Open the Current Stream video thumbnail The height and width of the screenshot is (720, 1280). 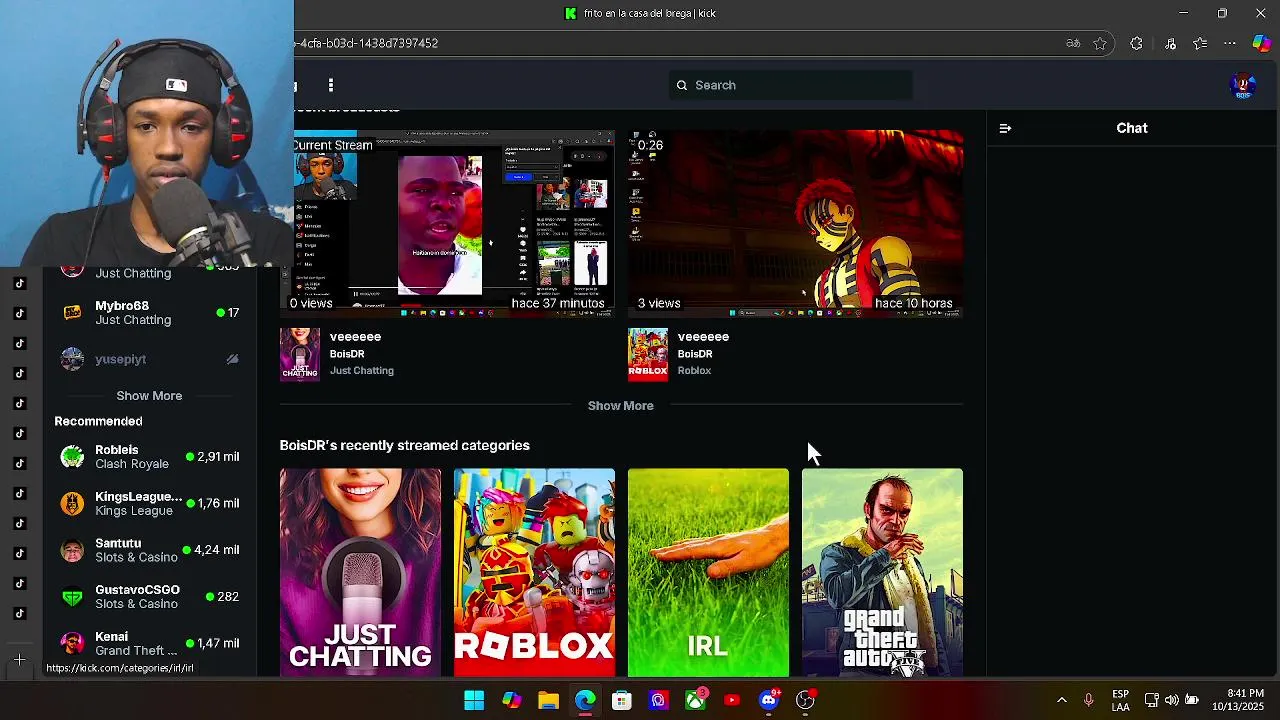[448, 223]
